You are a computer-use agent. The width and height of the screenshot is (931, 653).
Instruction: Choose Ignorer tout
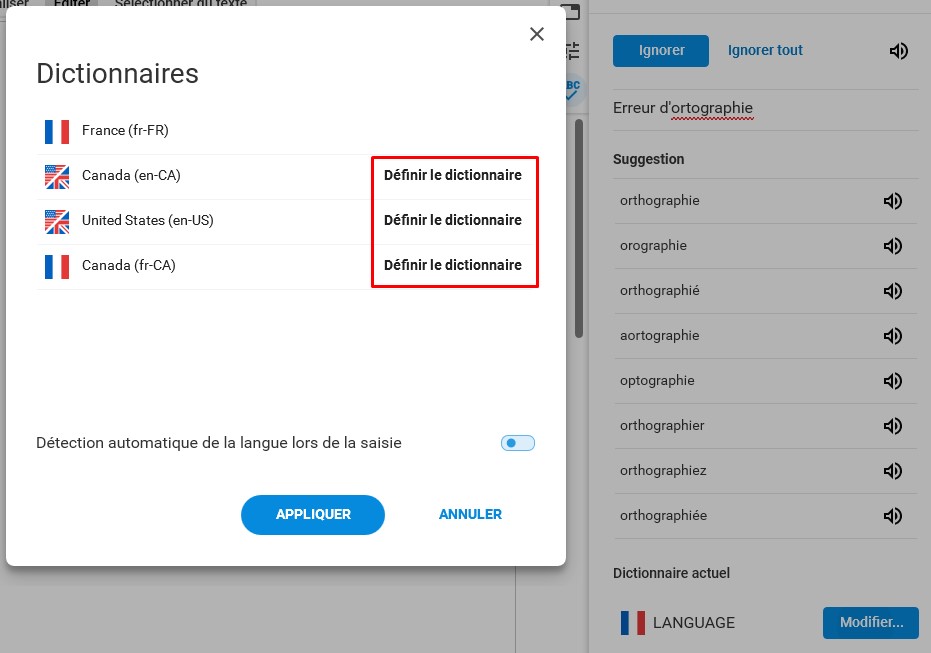tap(765, 50)
